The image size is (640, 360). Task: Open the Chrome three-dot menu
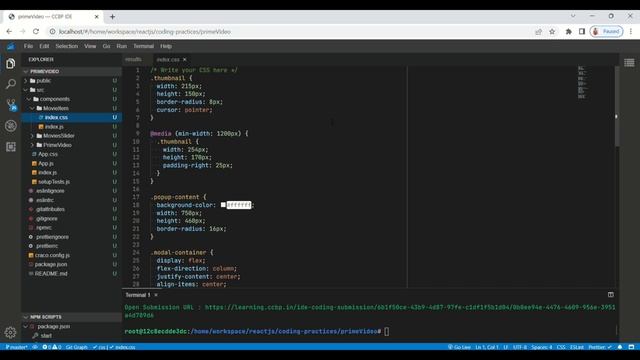631,31
